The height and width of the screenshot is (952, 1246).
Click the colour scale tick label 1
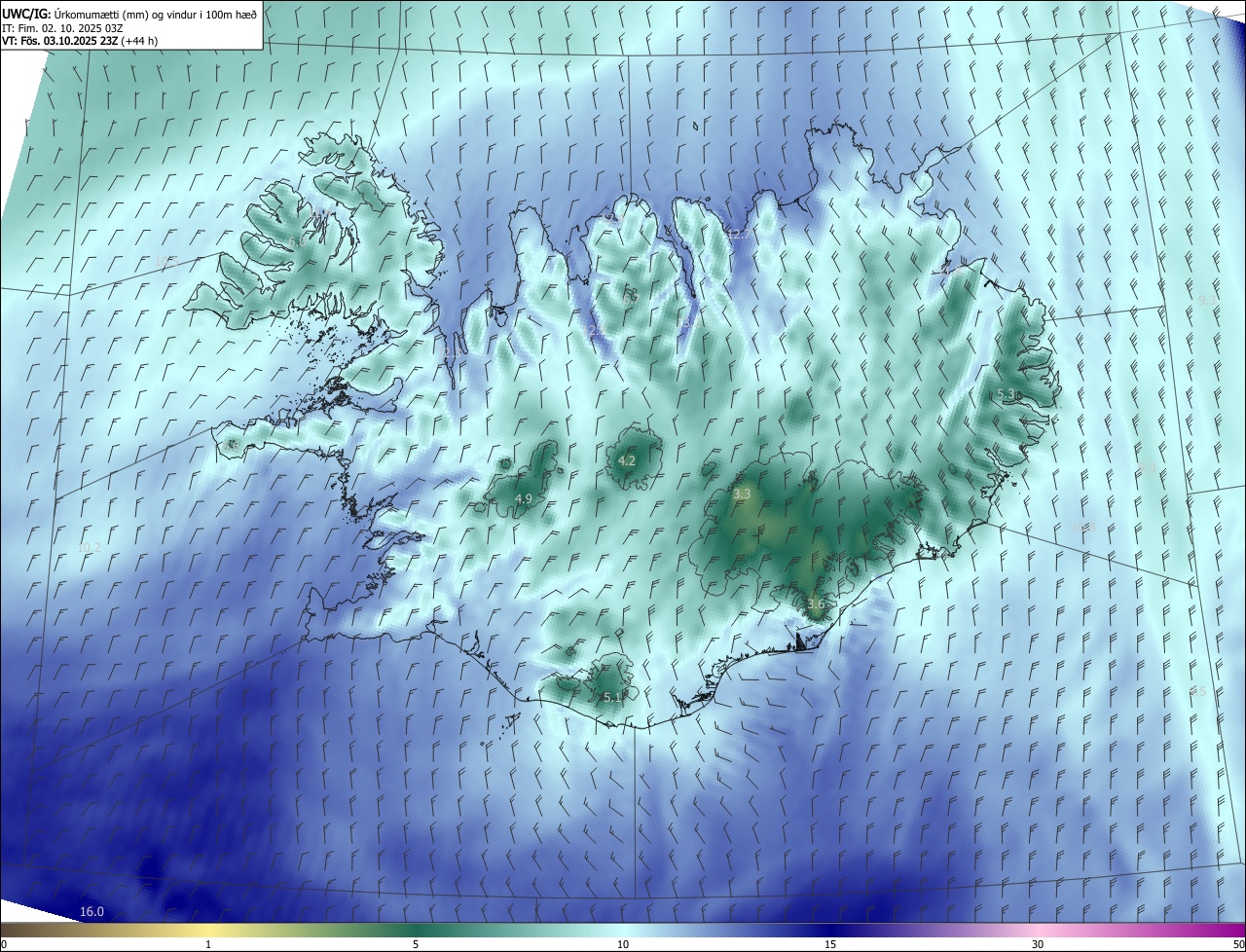(208, 944)
